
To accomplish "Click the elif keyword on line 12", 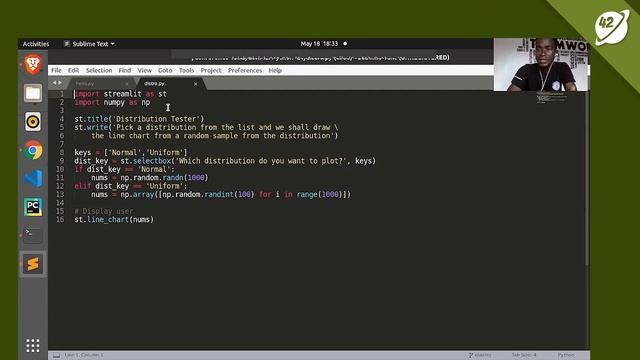I will tap(82, 186).
